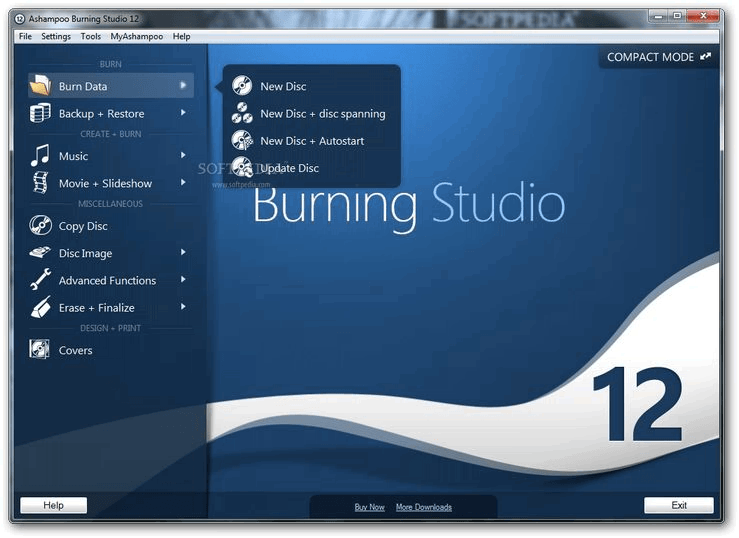Image resolution: width=739 pixels, height=538 pixels.
Task: Select the Backup + Restore label
Action: pyautogui.click(x=101, y=114)
